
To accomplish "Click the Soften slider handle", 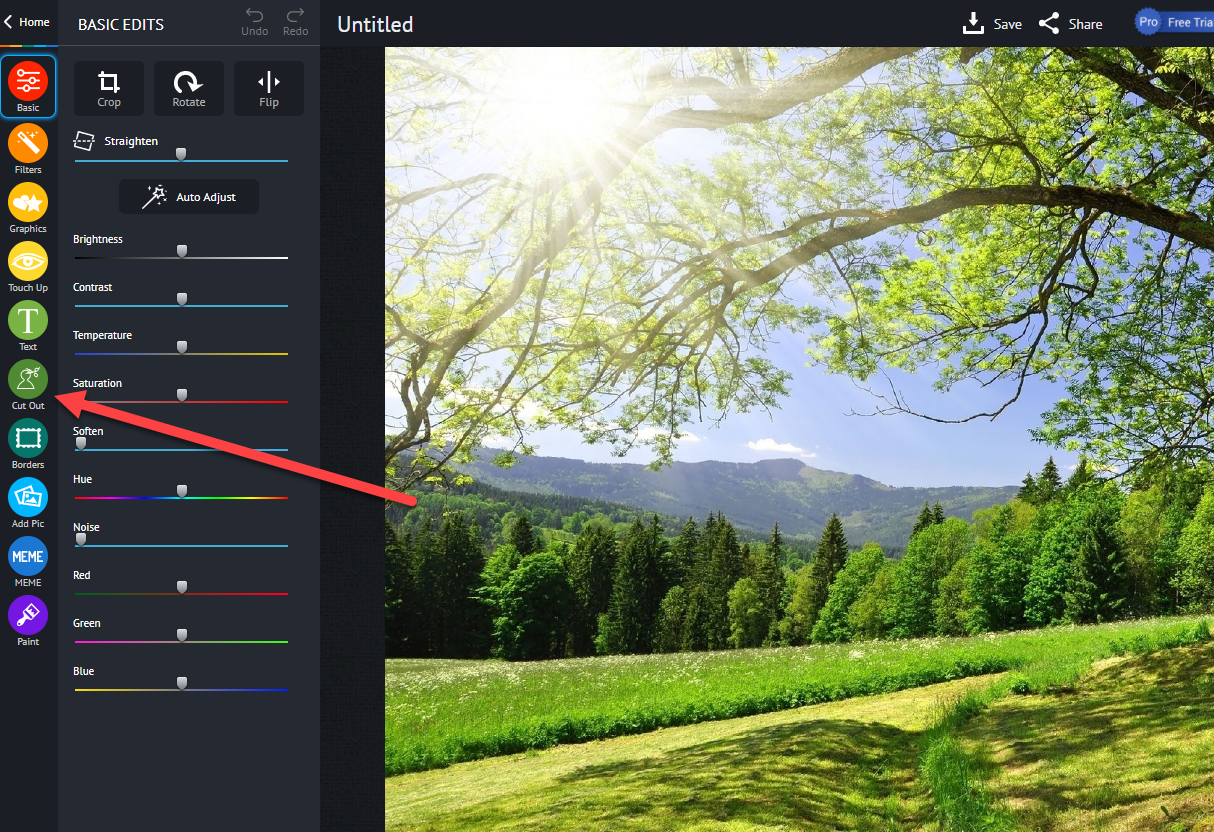I will pyautogui.click(x=81, y=443).
